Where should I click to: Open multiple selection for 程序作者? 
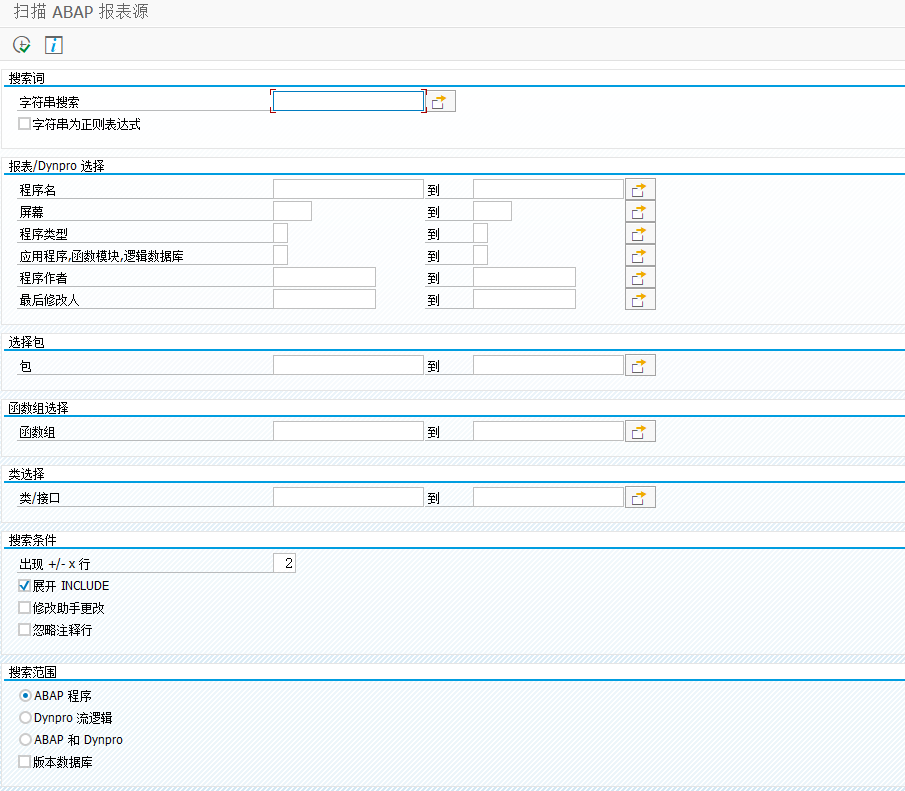point(639,277)
